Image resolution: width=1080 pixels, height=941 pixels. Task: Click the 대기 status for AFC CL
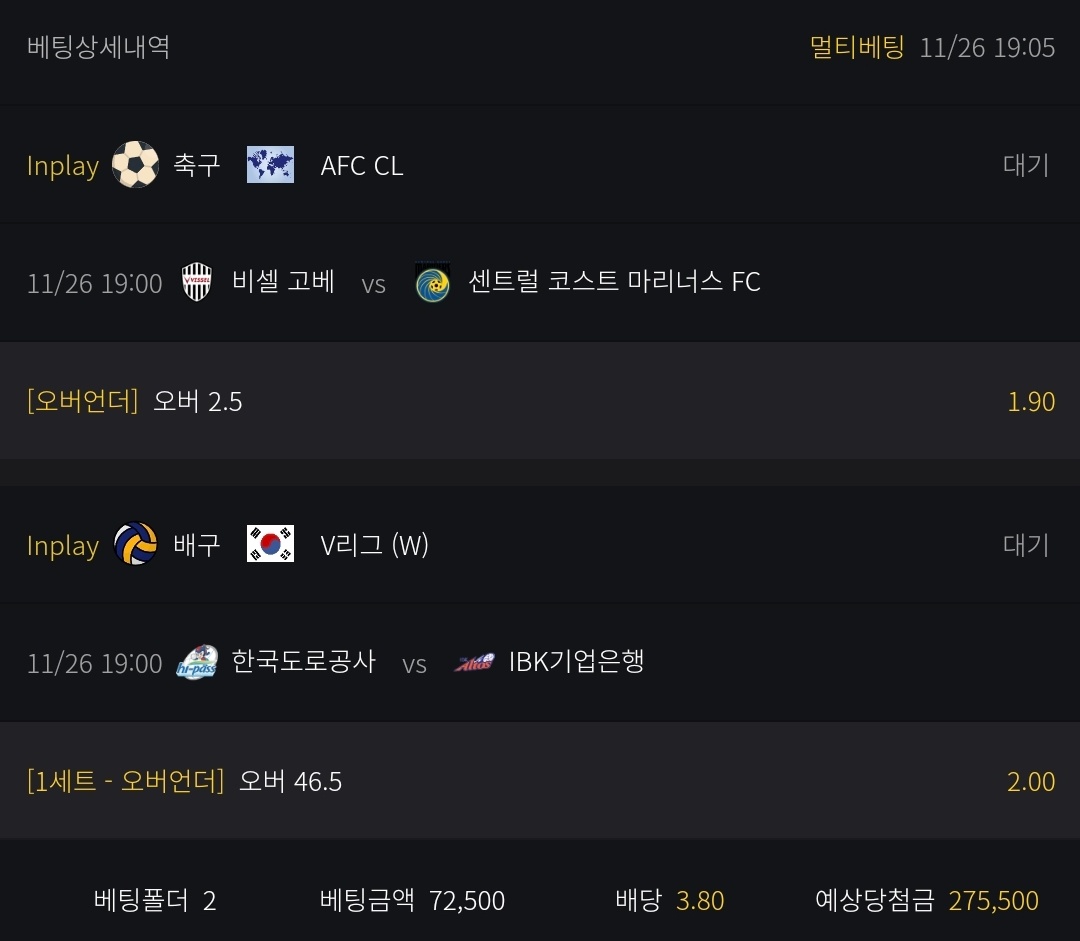[1026, 165]
